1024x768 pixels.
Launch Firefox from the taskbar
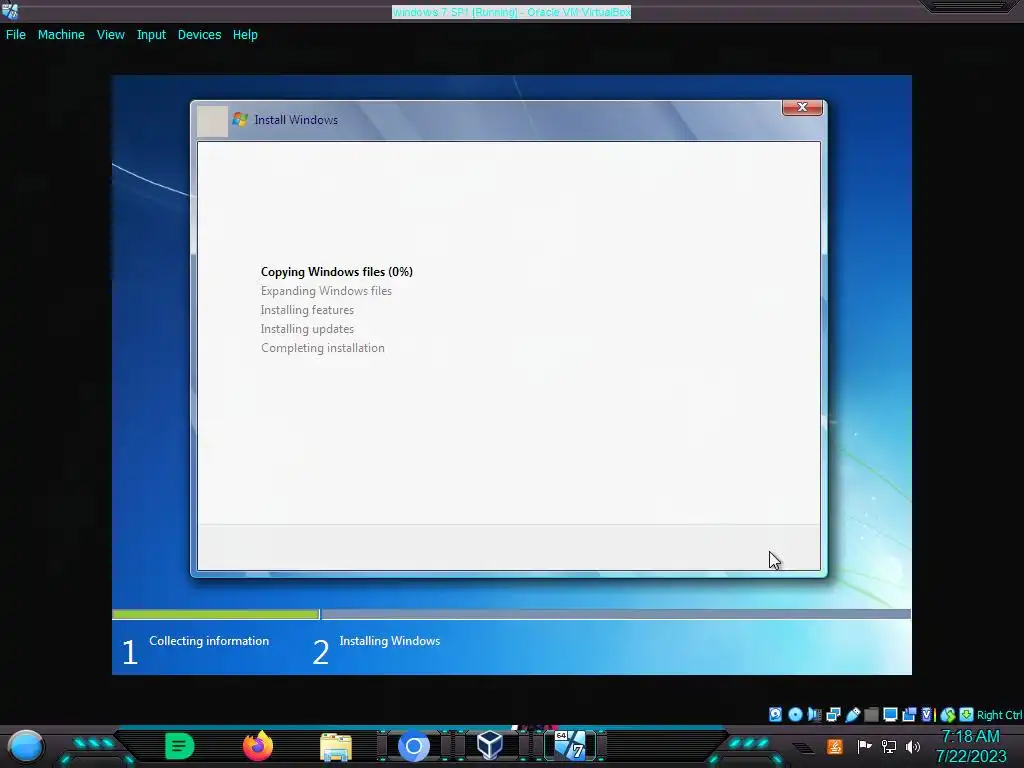coord(257,746)
